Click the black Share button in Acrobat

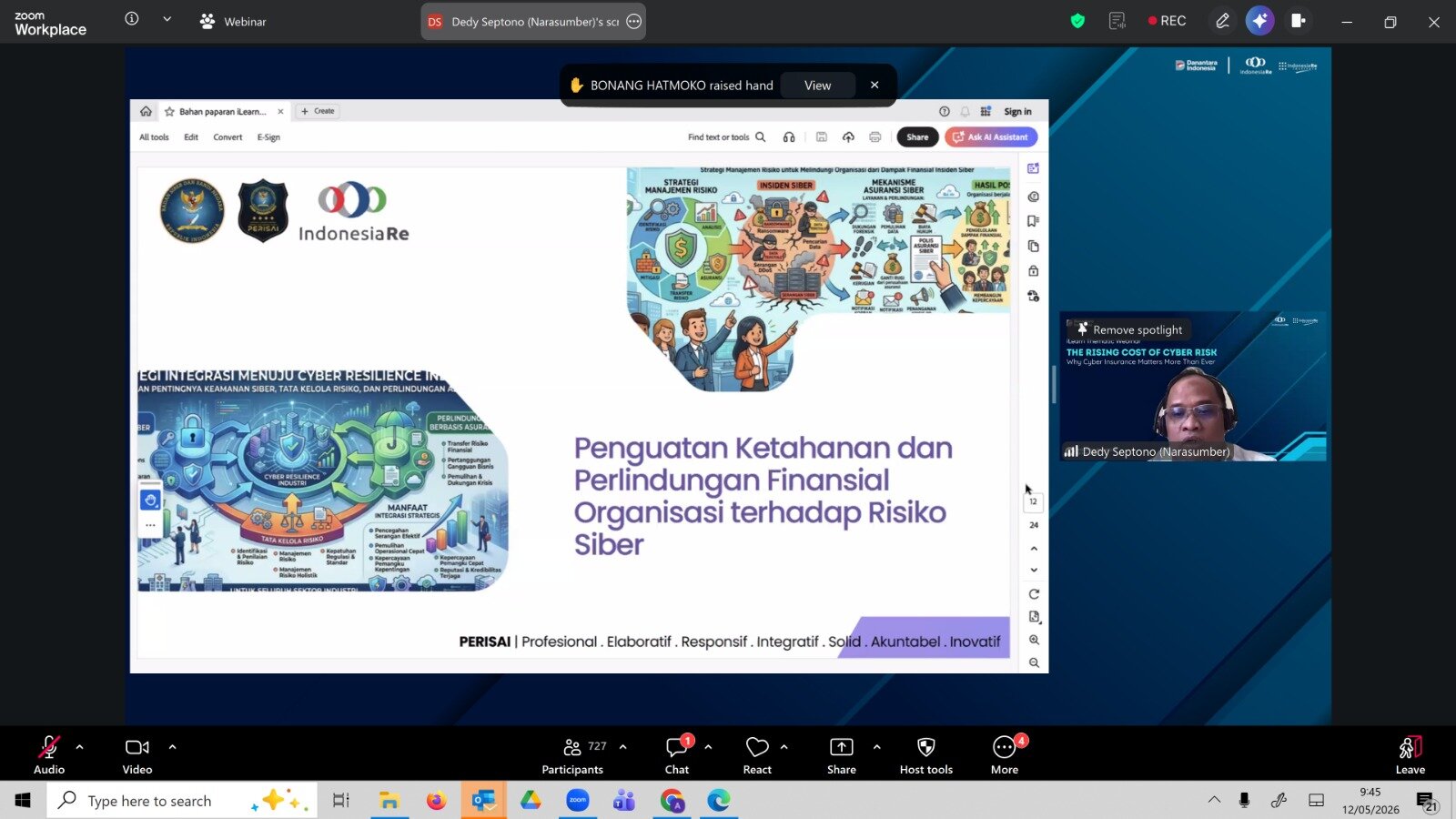click(x=917, y=137)
